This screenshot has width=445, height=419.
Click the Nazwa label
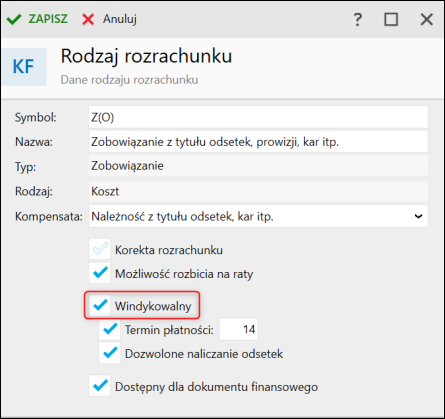coord(34,142)
